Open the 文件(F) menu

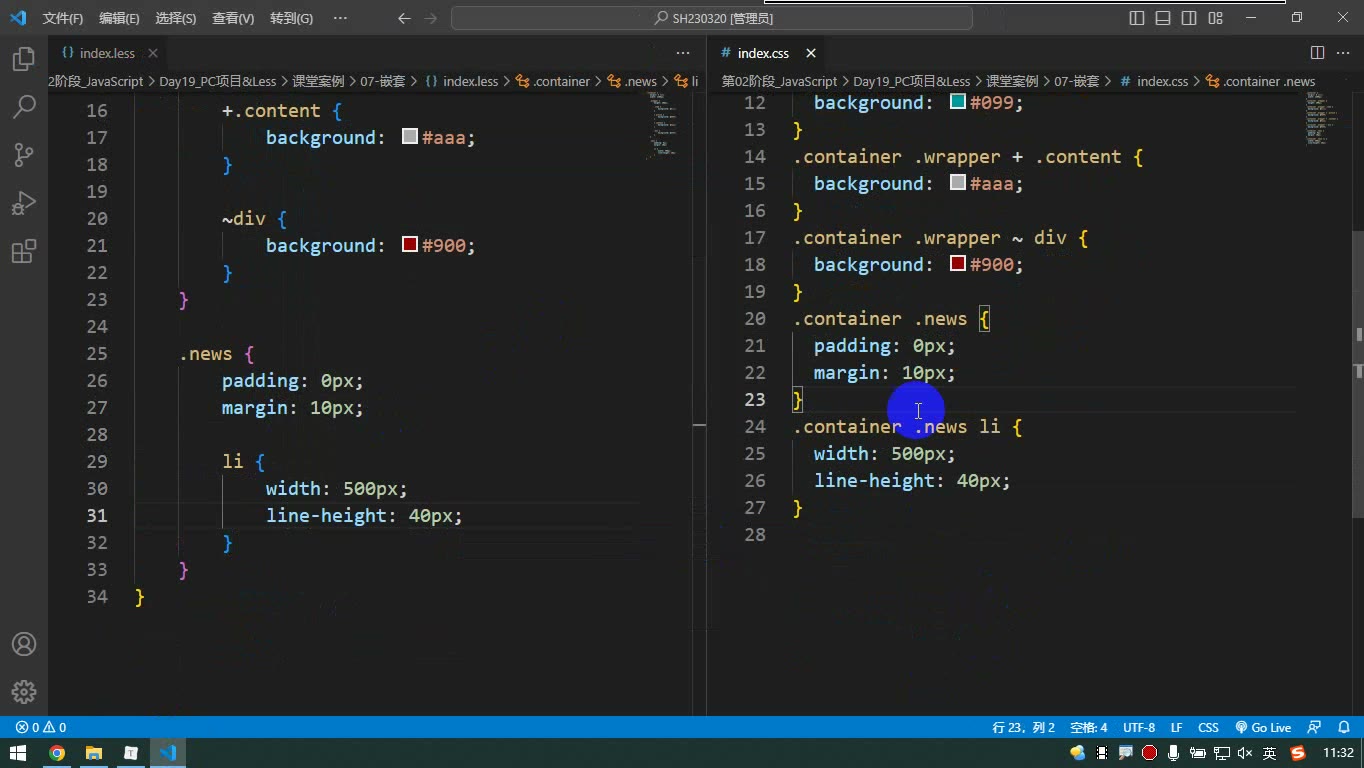(x=63, y=18)
